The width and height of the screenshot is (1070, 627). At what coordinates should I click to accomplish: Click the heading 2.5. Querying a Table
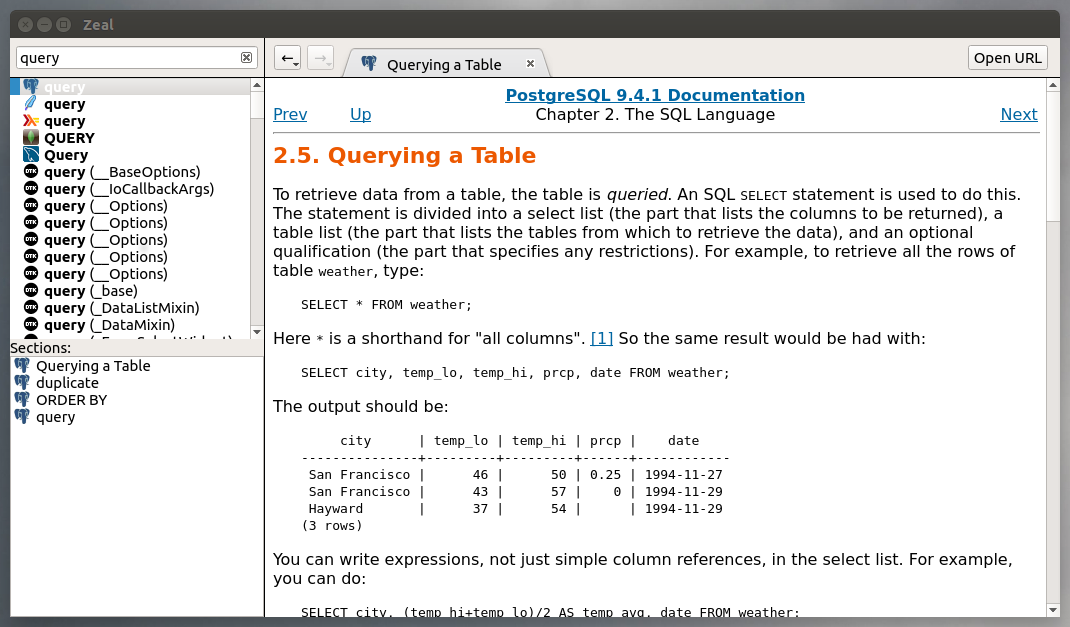point(405,156)
